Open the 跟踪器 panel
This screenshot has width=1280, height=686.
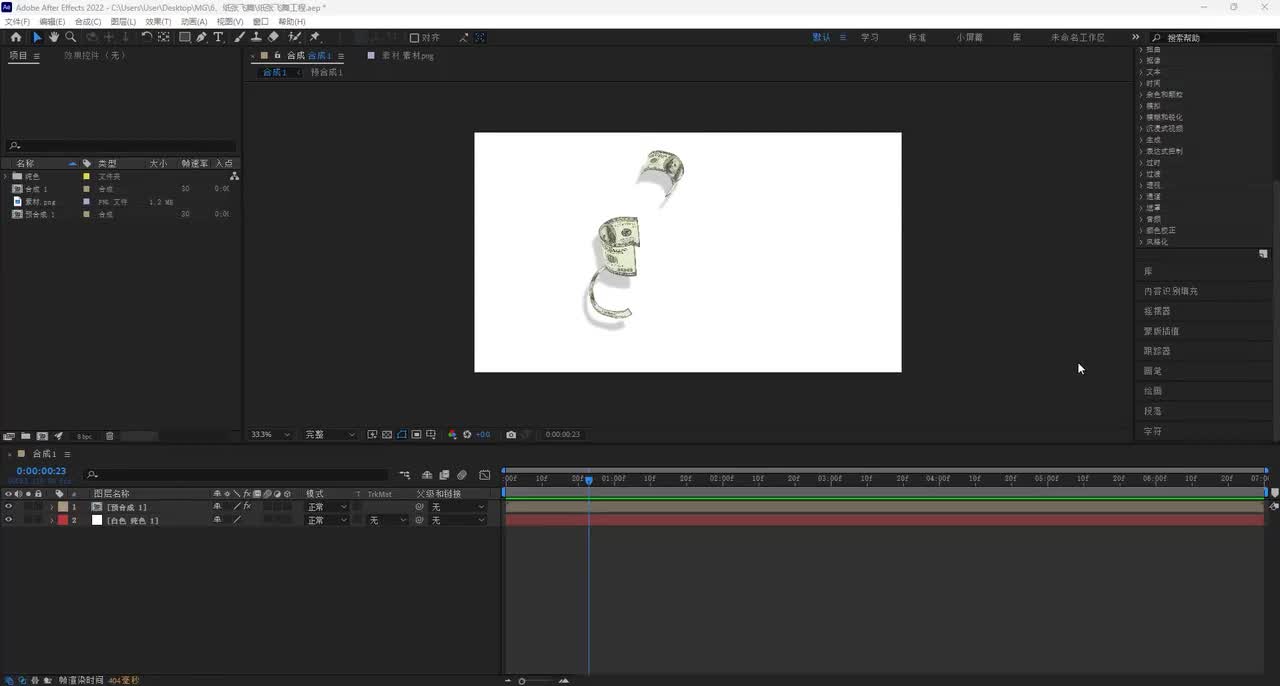point(1157,351)
